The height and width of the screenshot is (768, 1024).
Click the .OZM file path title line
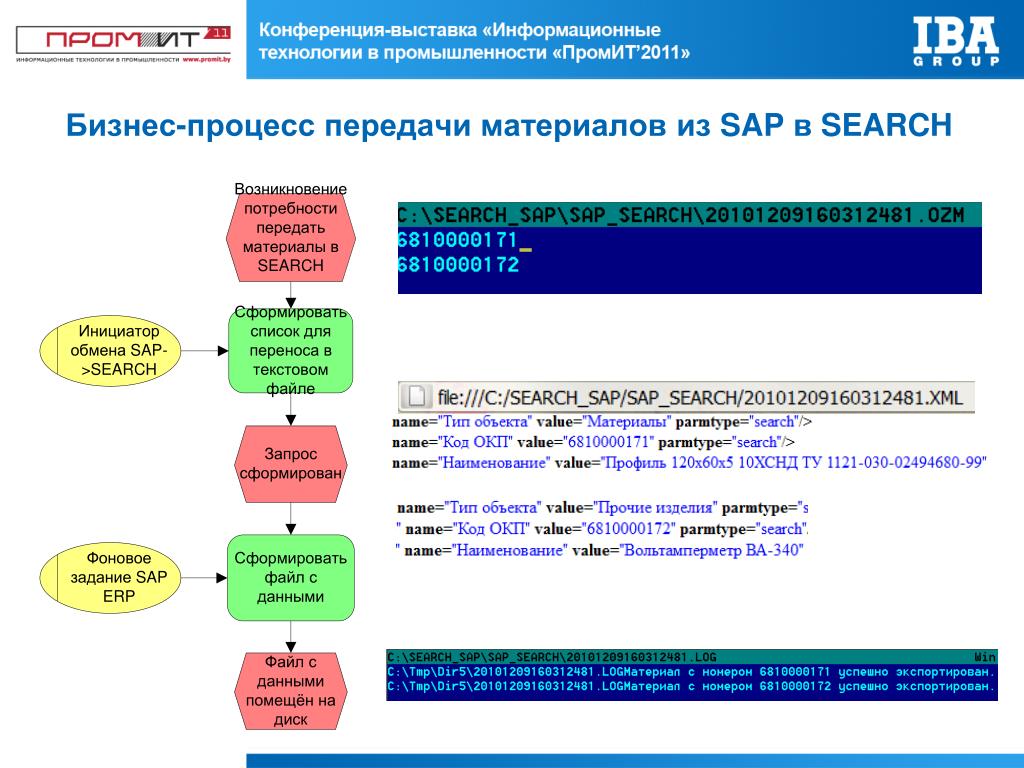690,215
